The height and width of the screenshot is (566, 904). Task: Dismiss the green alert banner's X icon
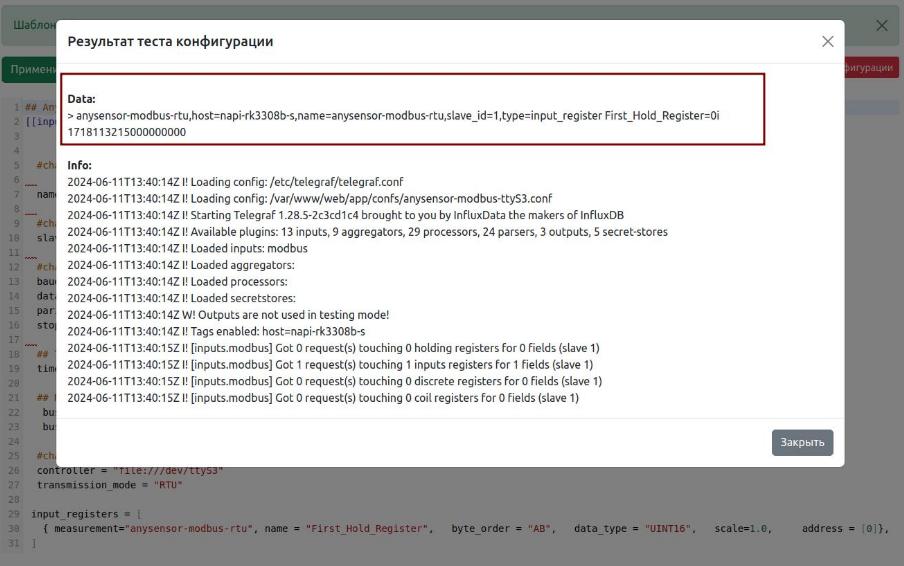(881, 26)
